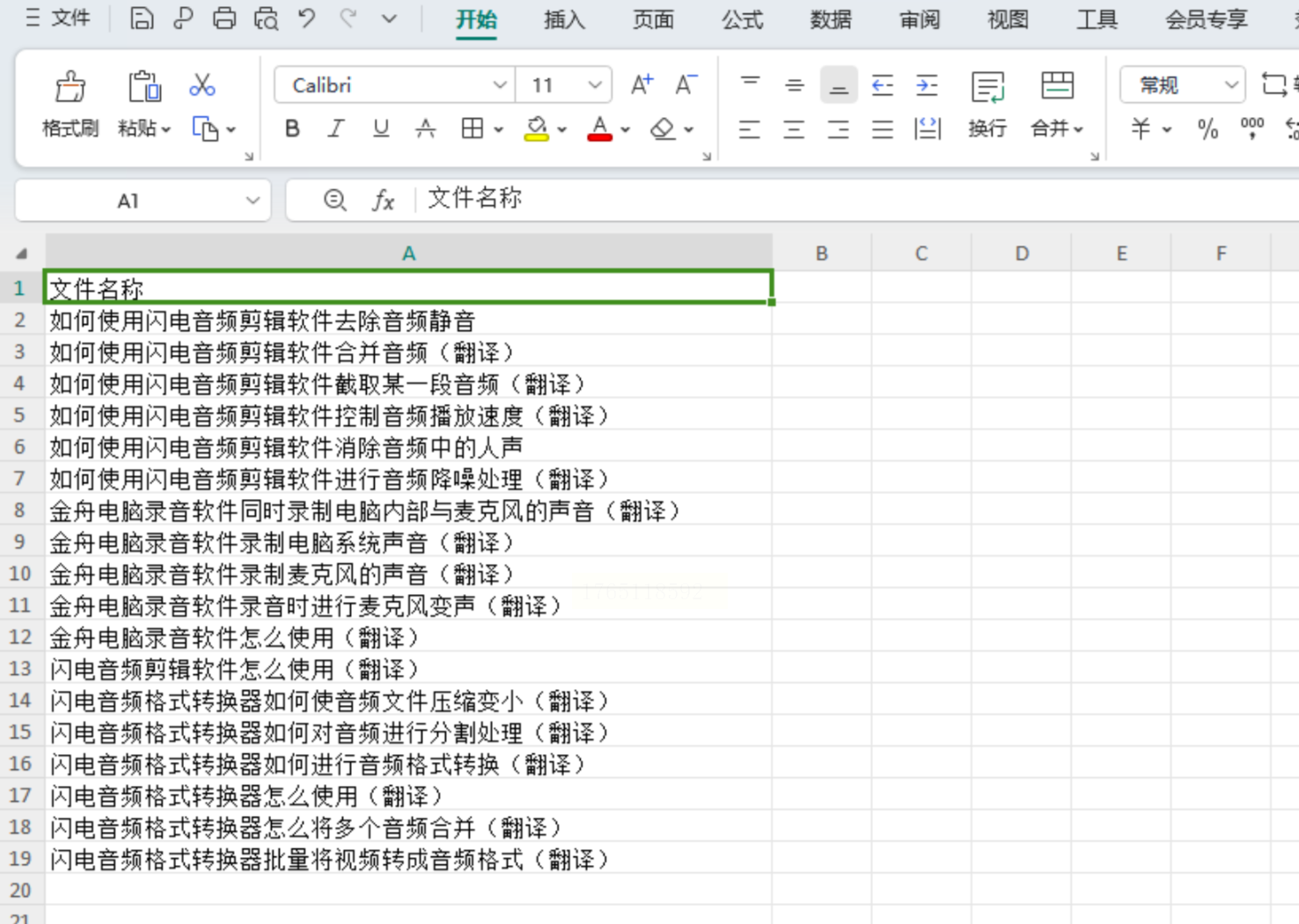
Task: Click the distributed alignment icon
Action: (x=927, y=129)
